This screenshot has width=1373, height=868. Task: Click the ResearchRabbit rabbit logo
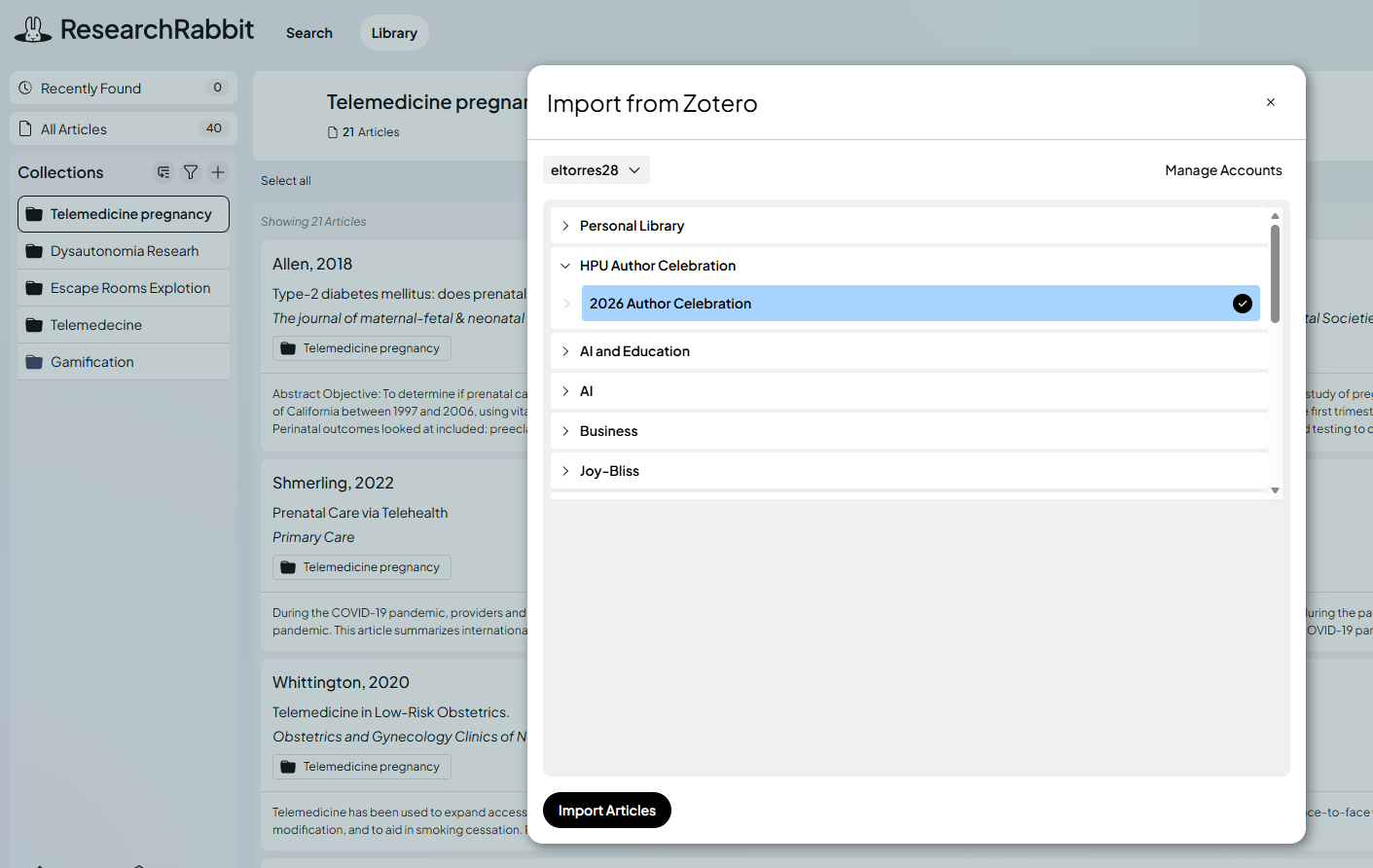coord(33,30)
